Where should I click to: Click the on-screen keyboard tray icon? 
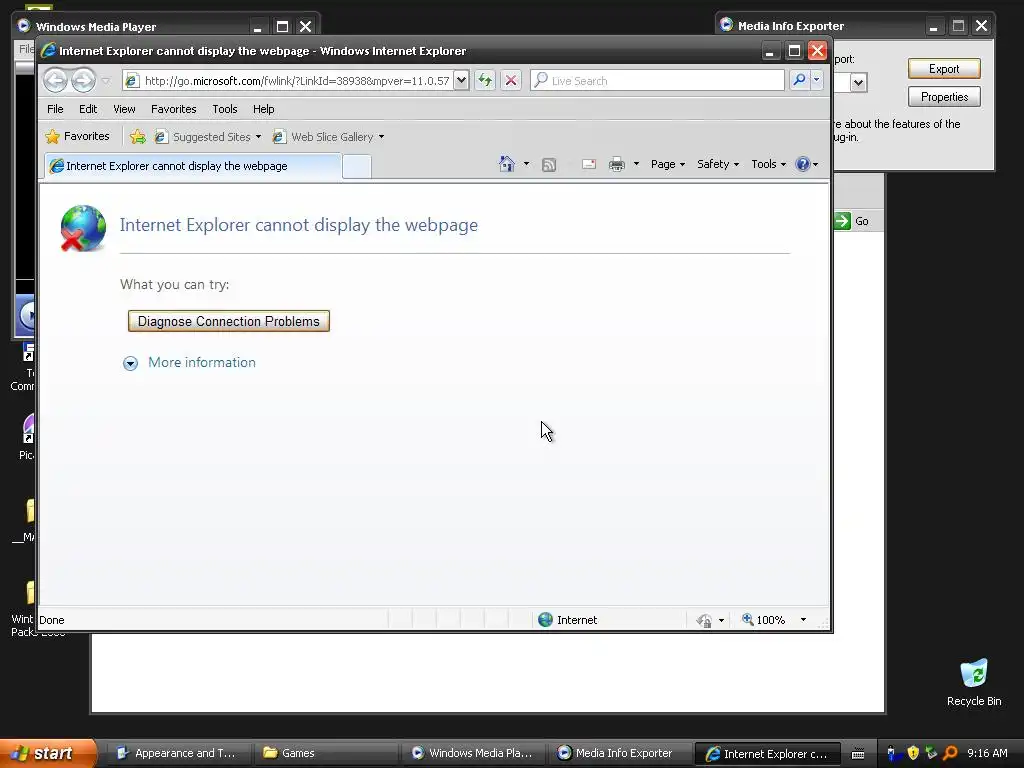click(858, 754)
